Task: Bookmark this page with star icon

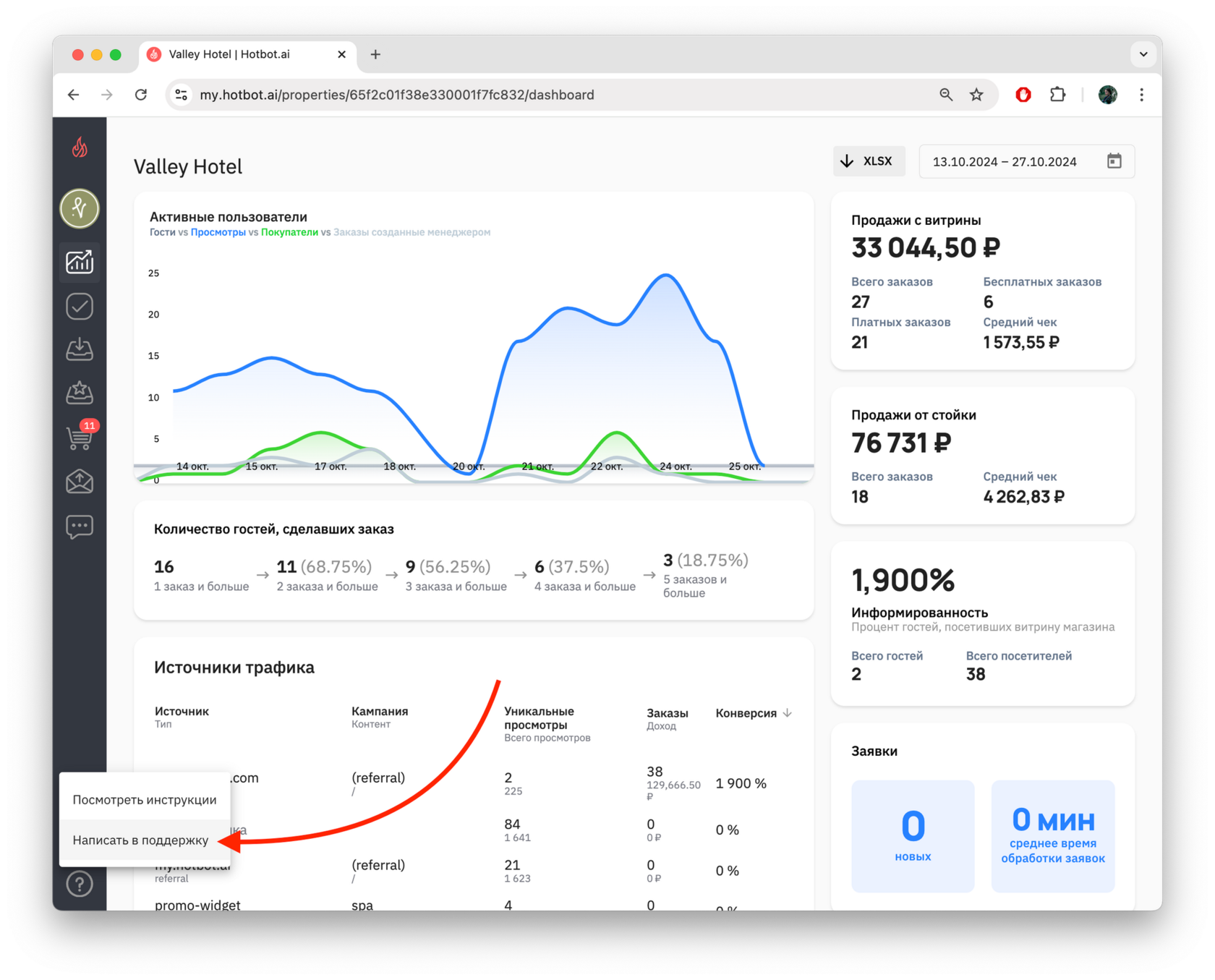Action: click(x=976, y=95)
